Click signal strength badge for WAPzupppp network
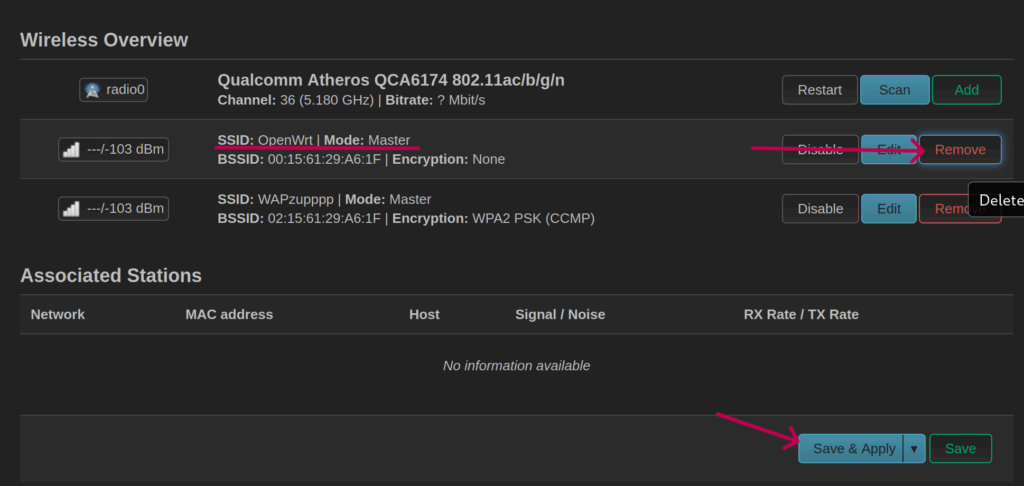This screenshot has height=486, width=1024. [x=113, y=208]
